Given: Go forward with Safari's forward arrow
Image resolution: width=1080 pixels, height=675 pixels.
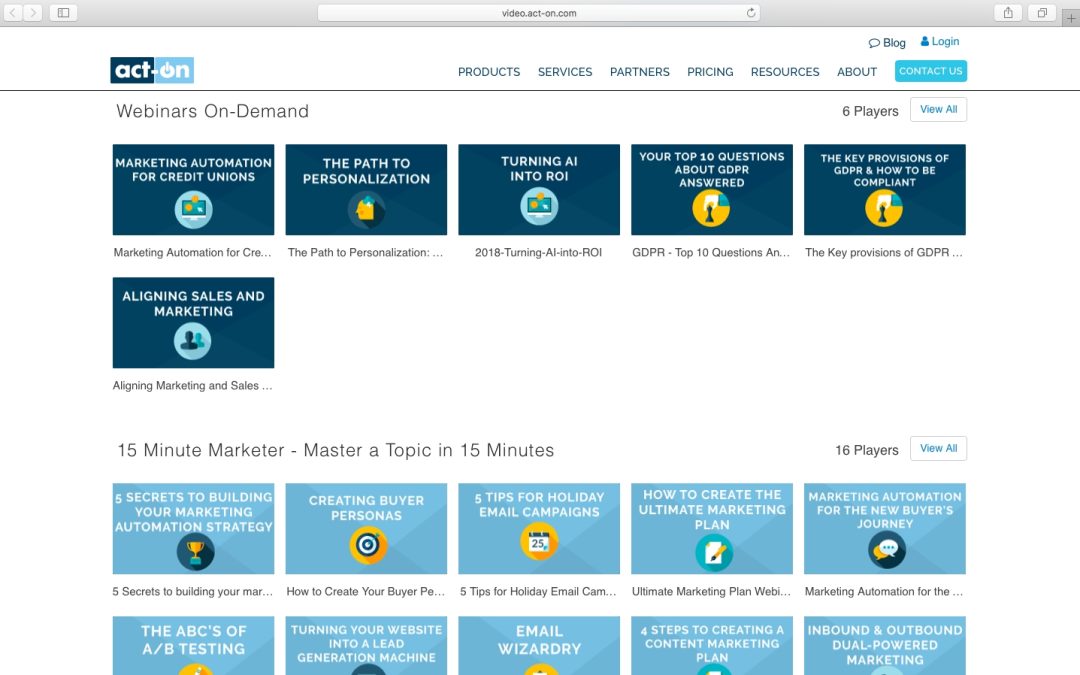Looking at the screenshot, I should (x=32, y=12).
